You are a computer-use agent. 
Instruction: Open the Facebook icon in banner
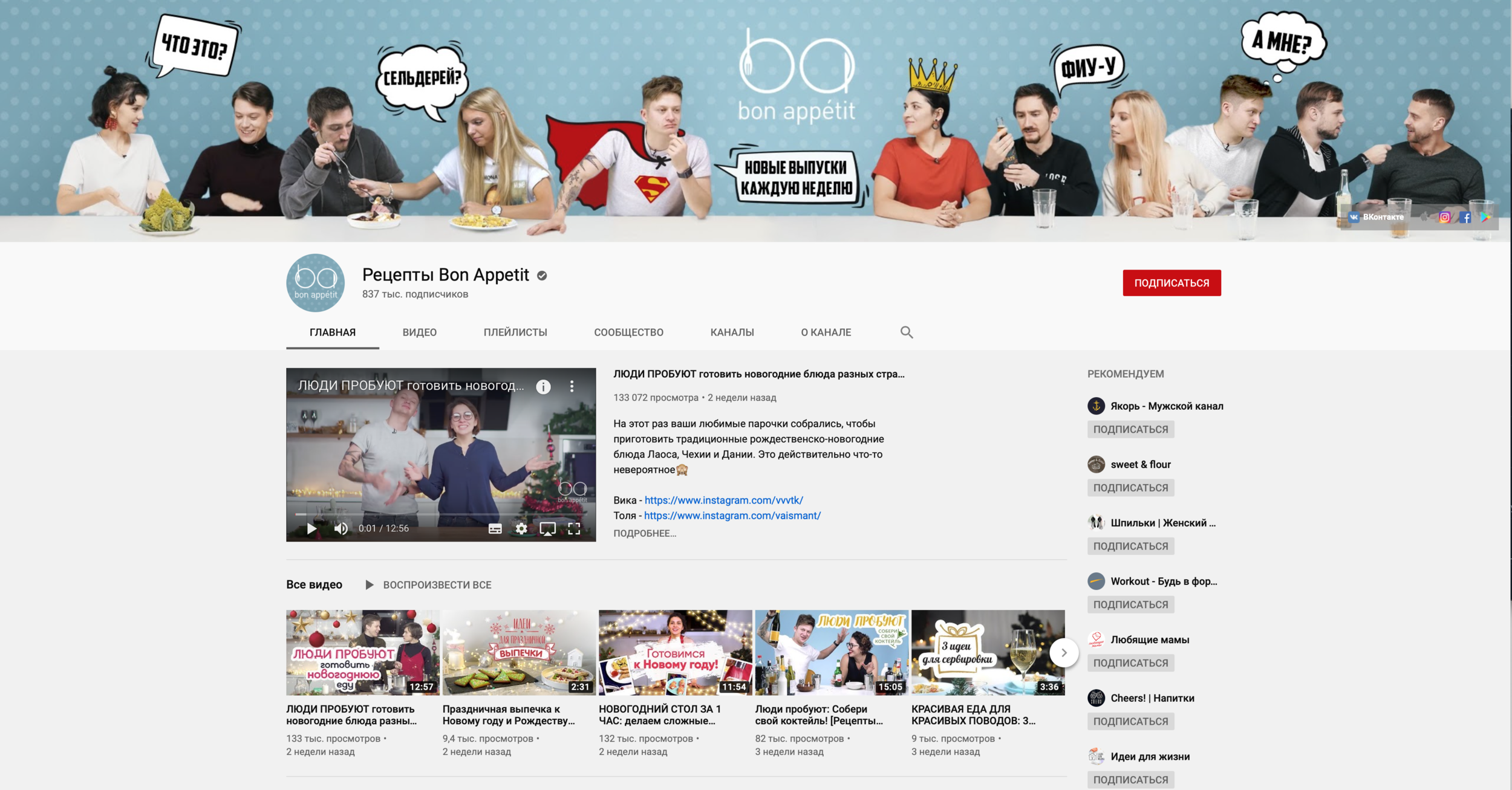[x=1465, y=218]
